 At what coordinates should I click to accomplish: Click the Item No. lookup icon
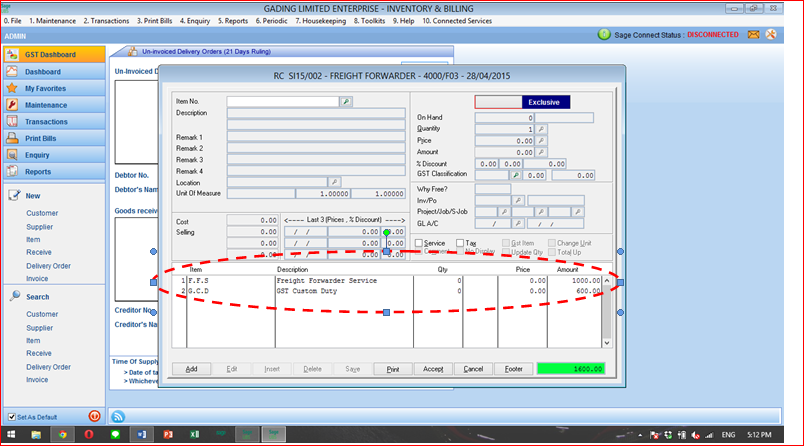[346, 102]
